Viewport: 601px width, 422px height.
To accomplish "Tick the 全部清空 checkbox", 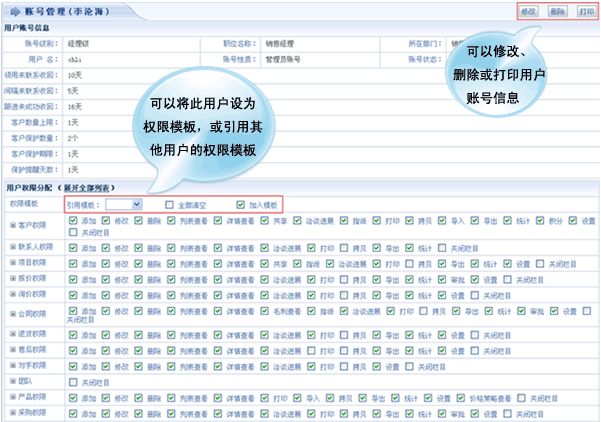I will point(169,205).
